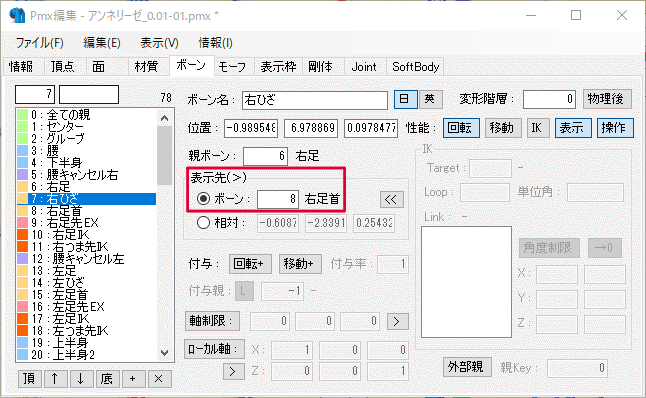Click the empty search field above bone list

tap(89, 94)
